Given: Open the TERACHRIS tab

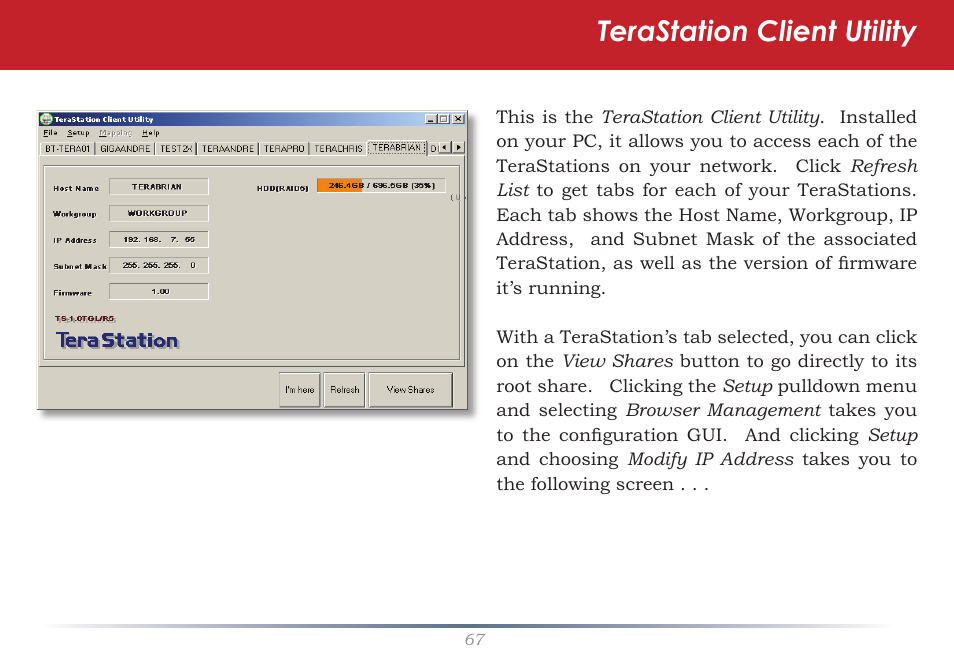Looking at the screenshot, I should [338, 149].
